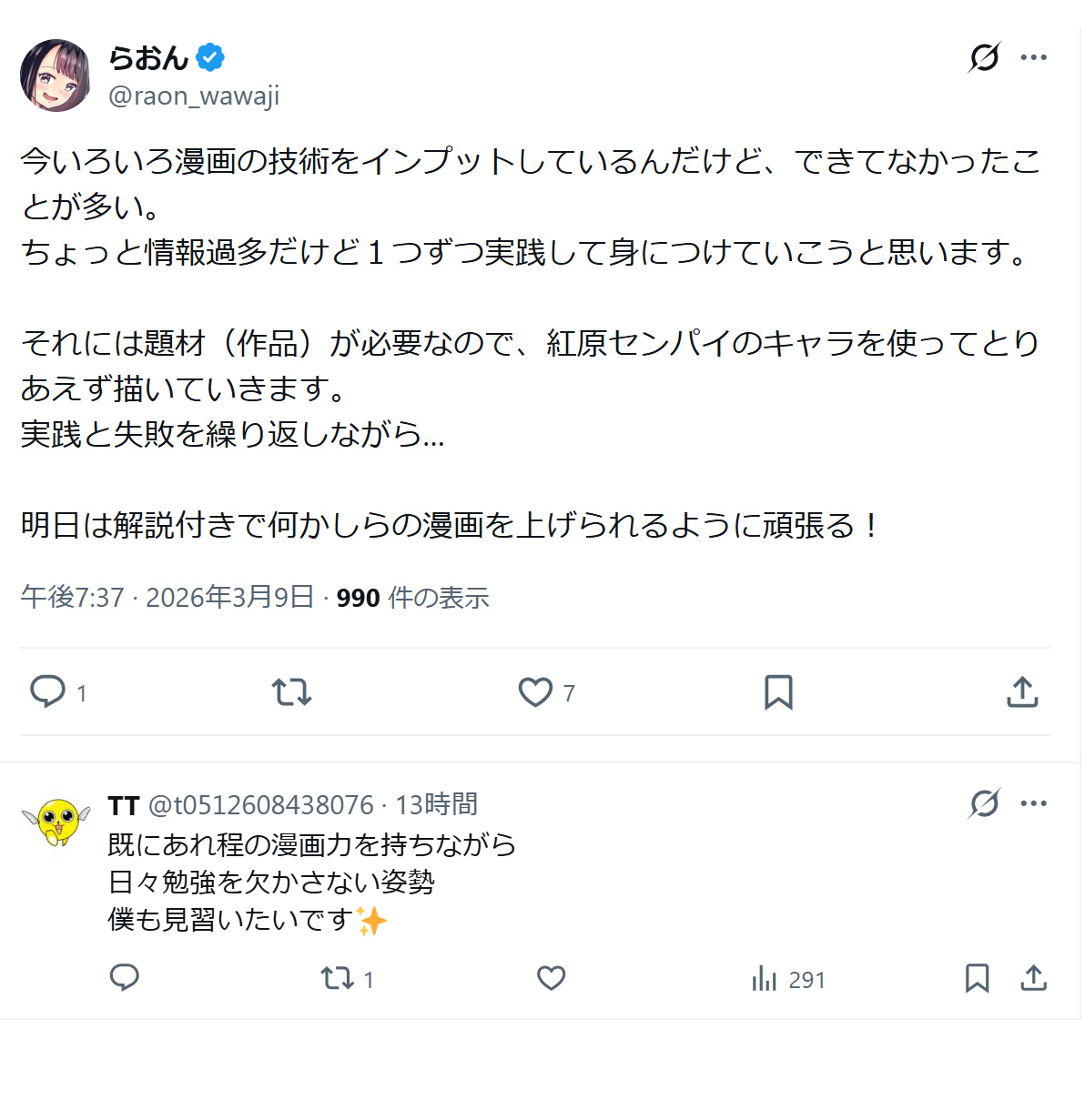Click the らおん display name

[147, 58]
